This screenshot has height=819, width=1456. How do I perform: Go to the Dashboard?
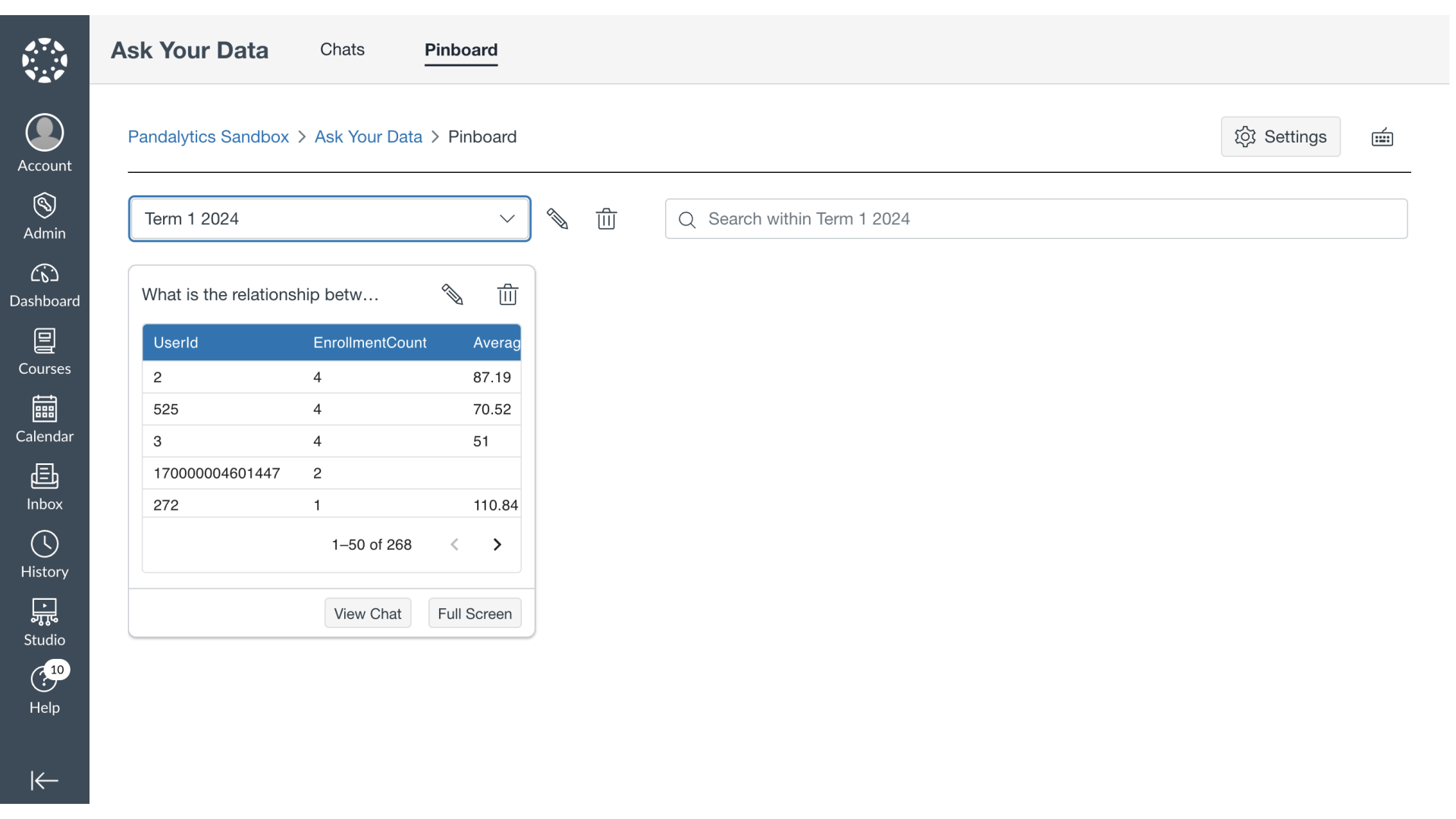point(43,284)
